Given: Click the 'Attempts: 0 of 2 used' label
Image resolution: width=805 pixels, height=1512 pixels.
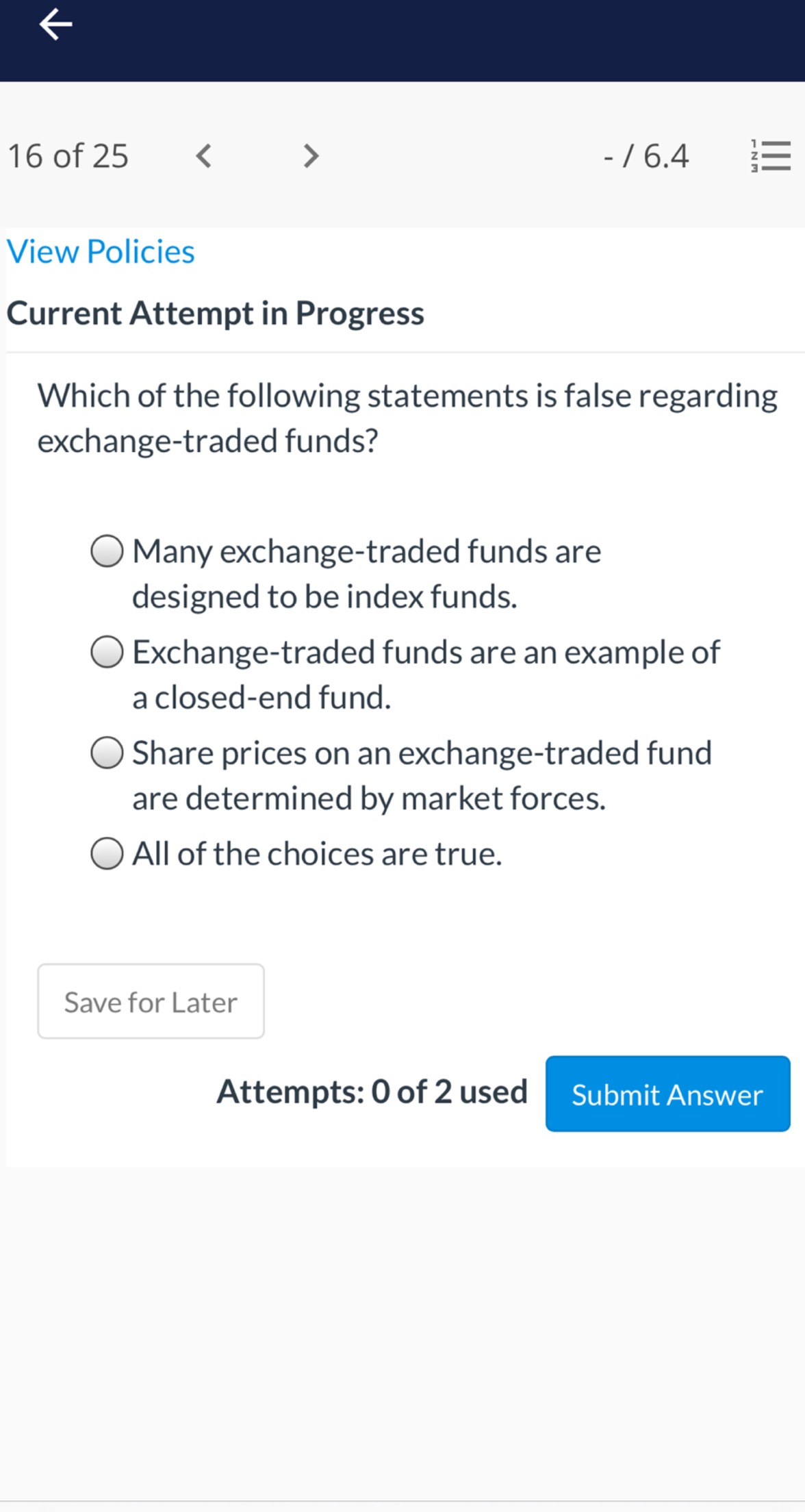Looking at the screenshot, I should [371, 1092].
